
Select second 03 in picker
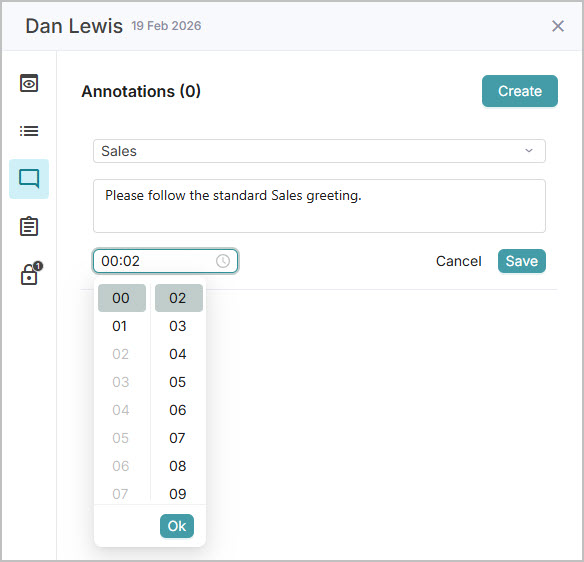tap(178, 326)
